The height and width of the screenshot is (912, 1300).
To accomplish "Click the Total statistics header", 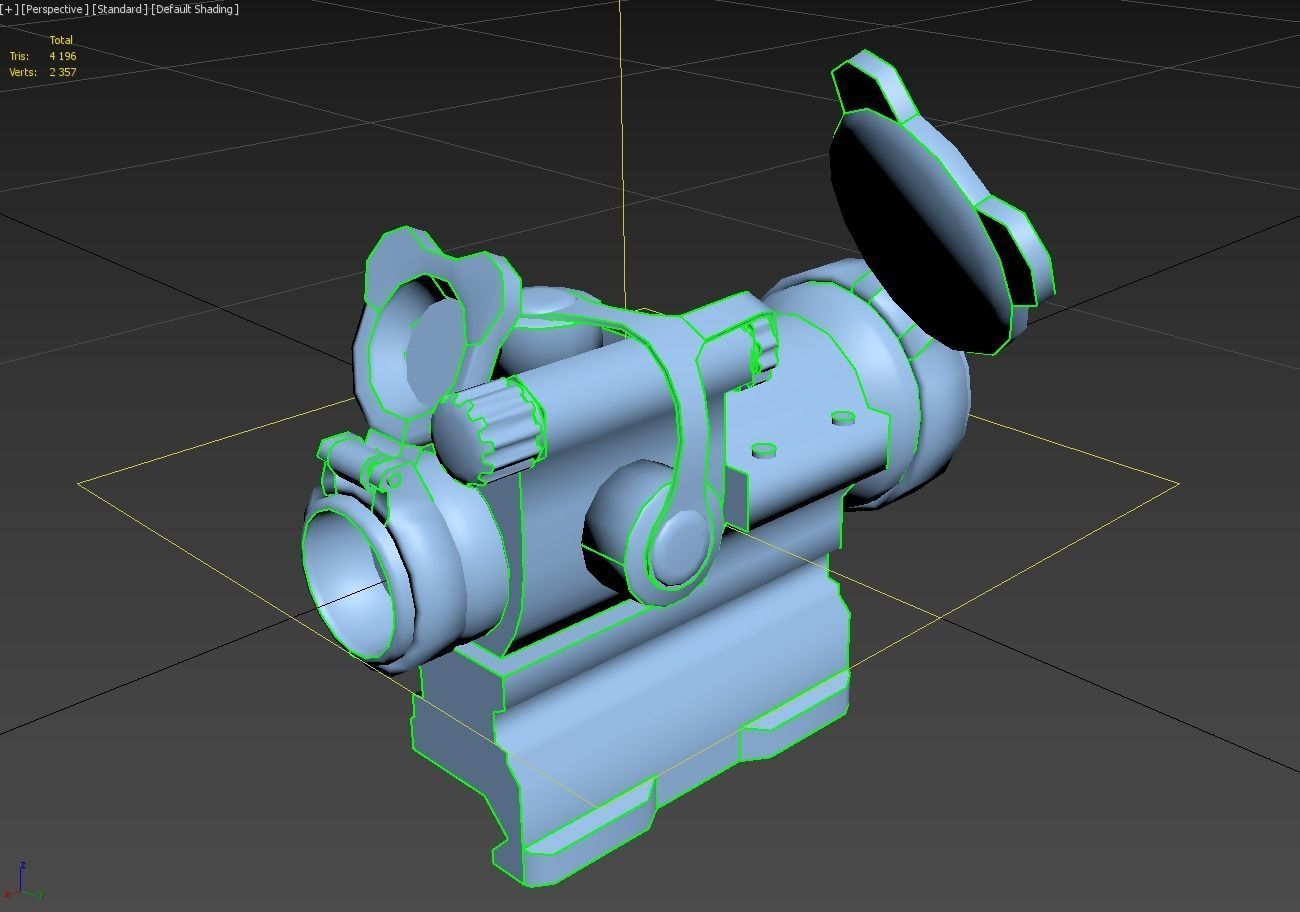I will (x=61, y=40).
